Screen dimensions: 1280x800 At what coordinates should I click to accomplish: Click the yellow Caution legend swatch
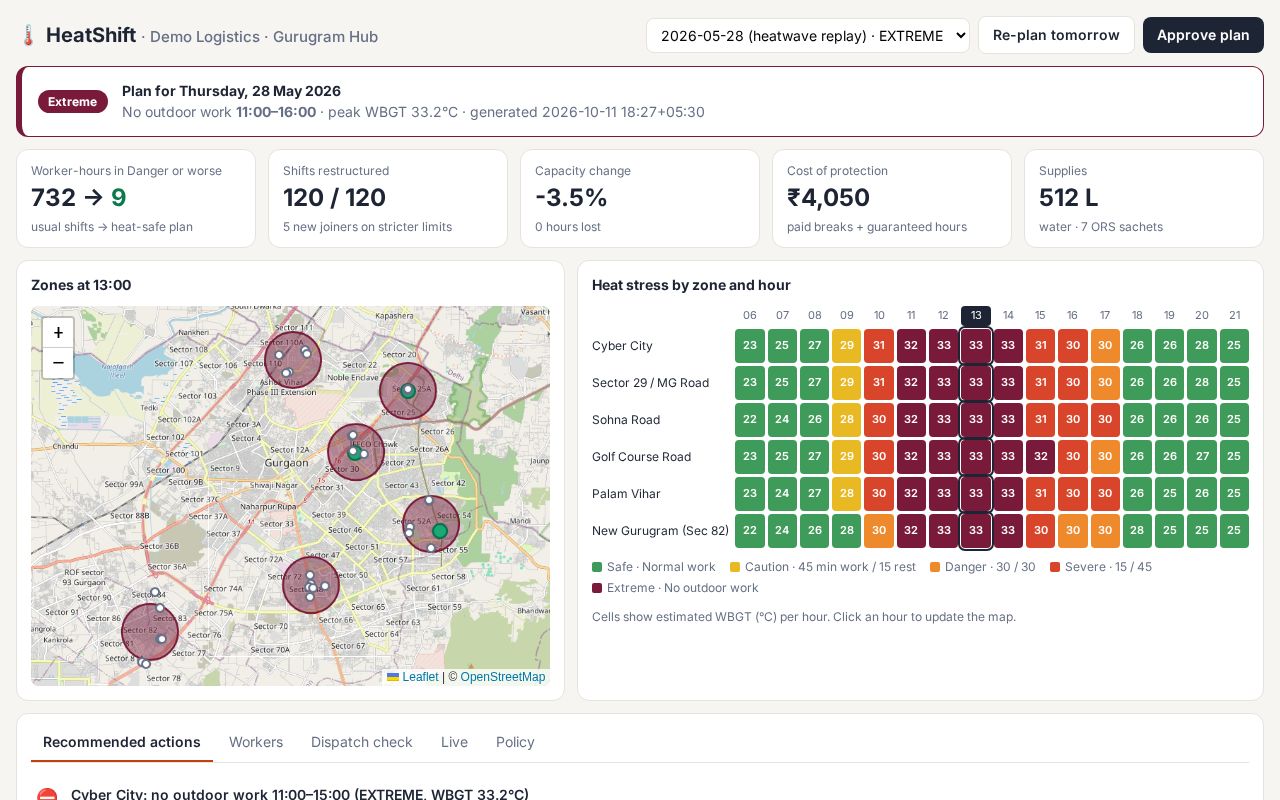[x=735, y=567]
